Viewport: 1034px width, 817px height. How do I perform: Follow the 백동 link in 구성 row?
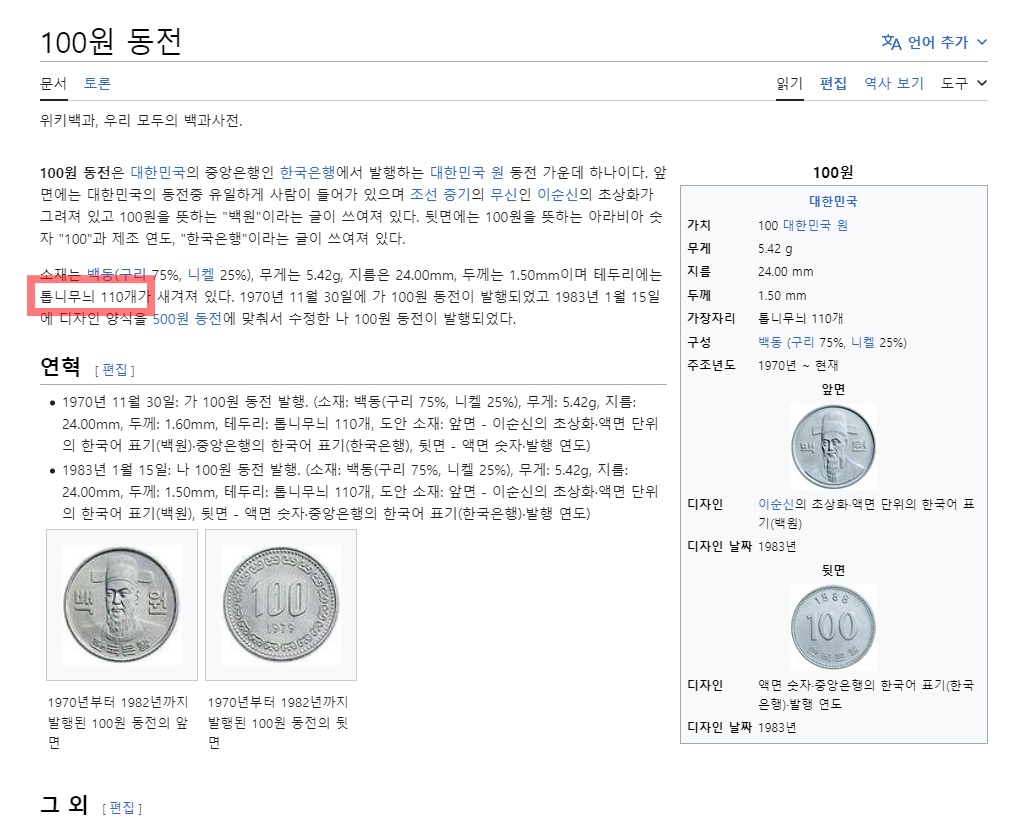coord(770,342)
